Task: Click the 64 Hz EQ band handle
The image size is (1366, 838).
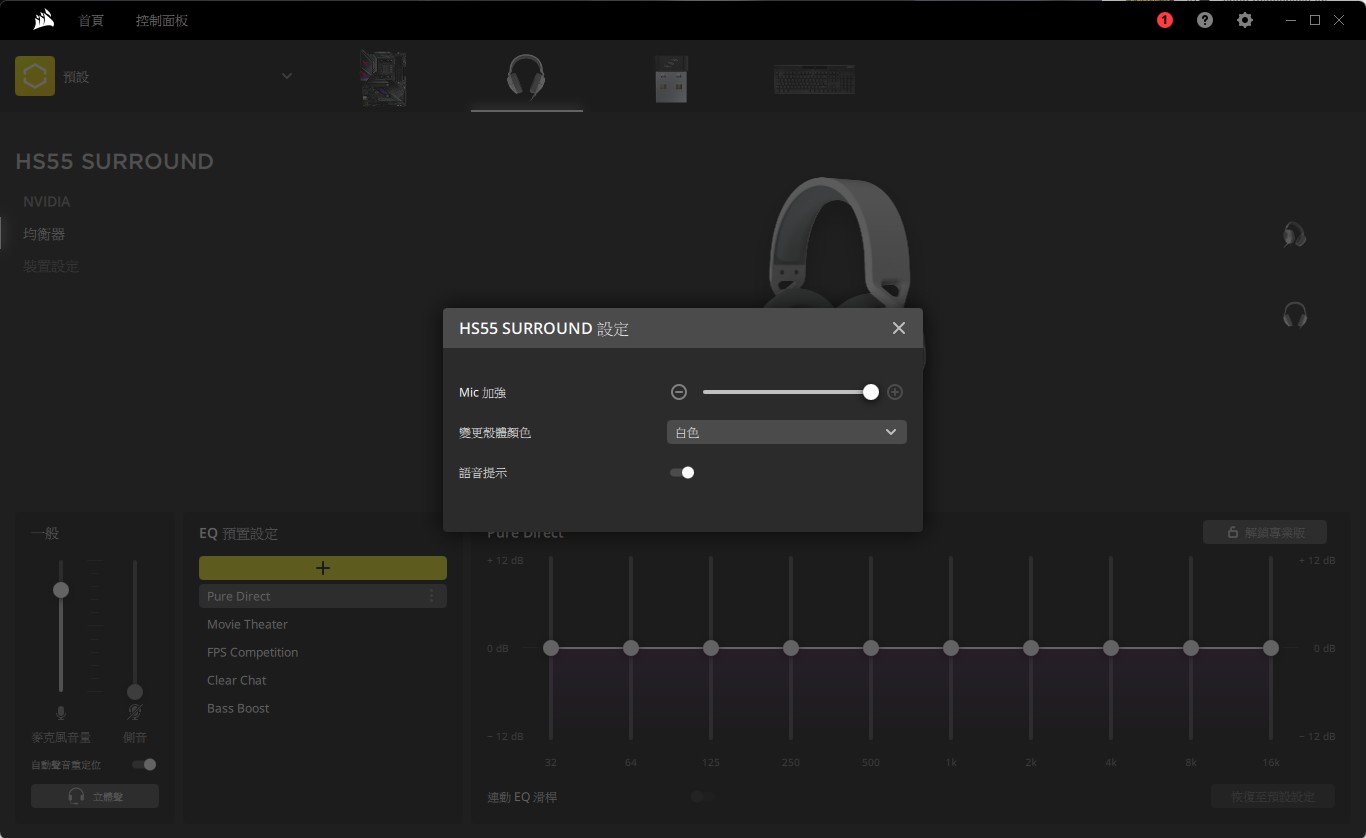Action: click(x=631, y=648)
